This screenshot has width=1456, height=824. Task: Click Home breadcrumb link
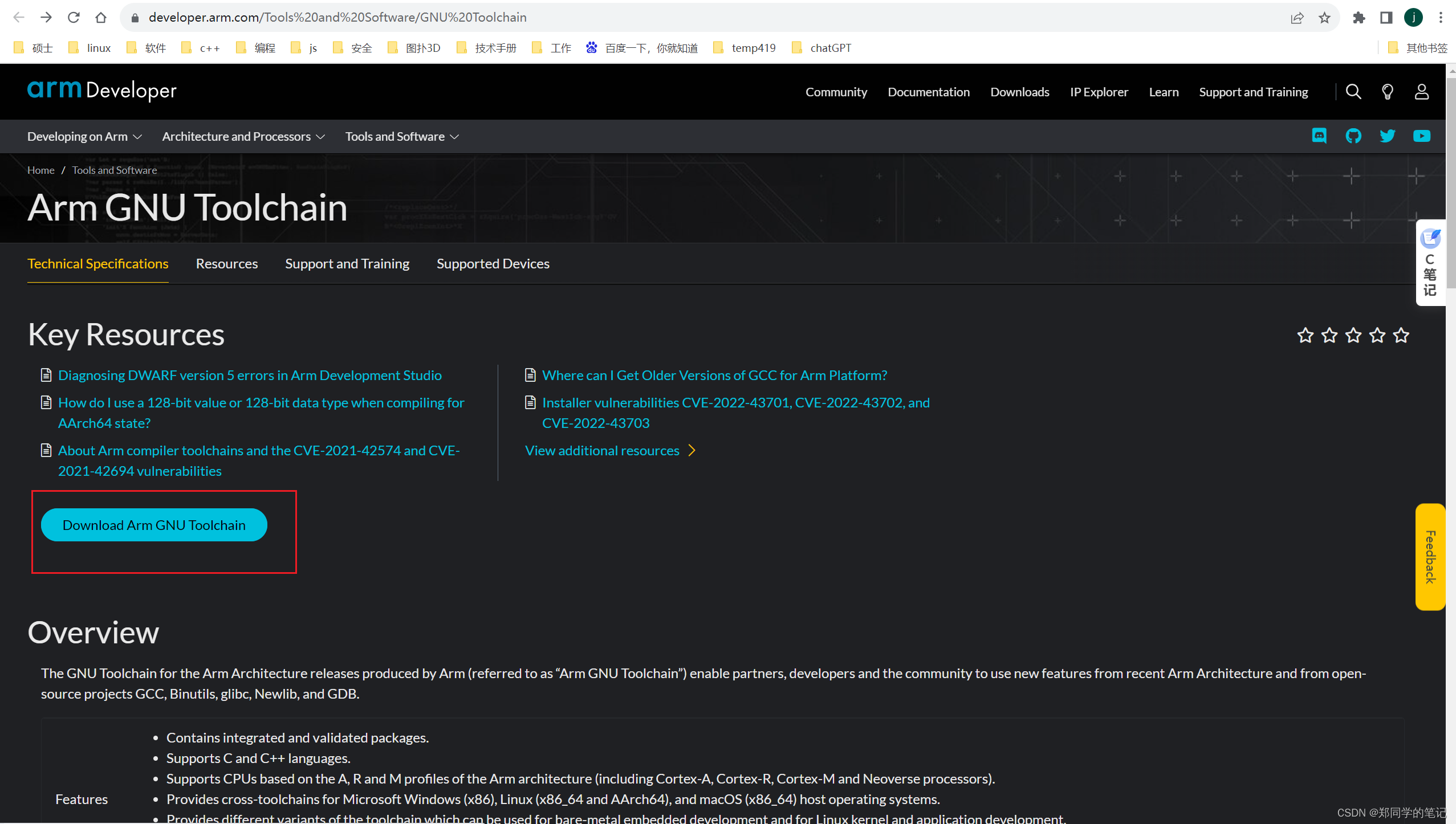[41, 170]
